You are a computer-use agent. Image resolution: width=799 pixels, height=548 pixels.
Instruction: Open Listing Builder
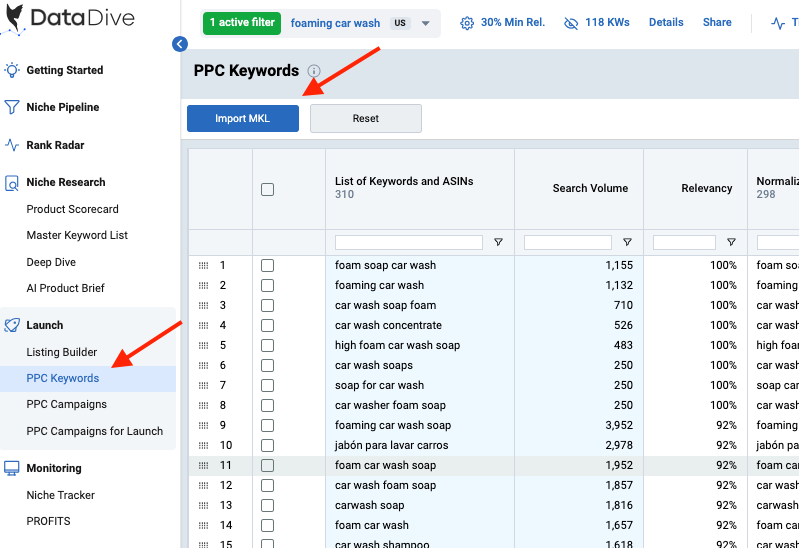(62, 352)
